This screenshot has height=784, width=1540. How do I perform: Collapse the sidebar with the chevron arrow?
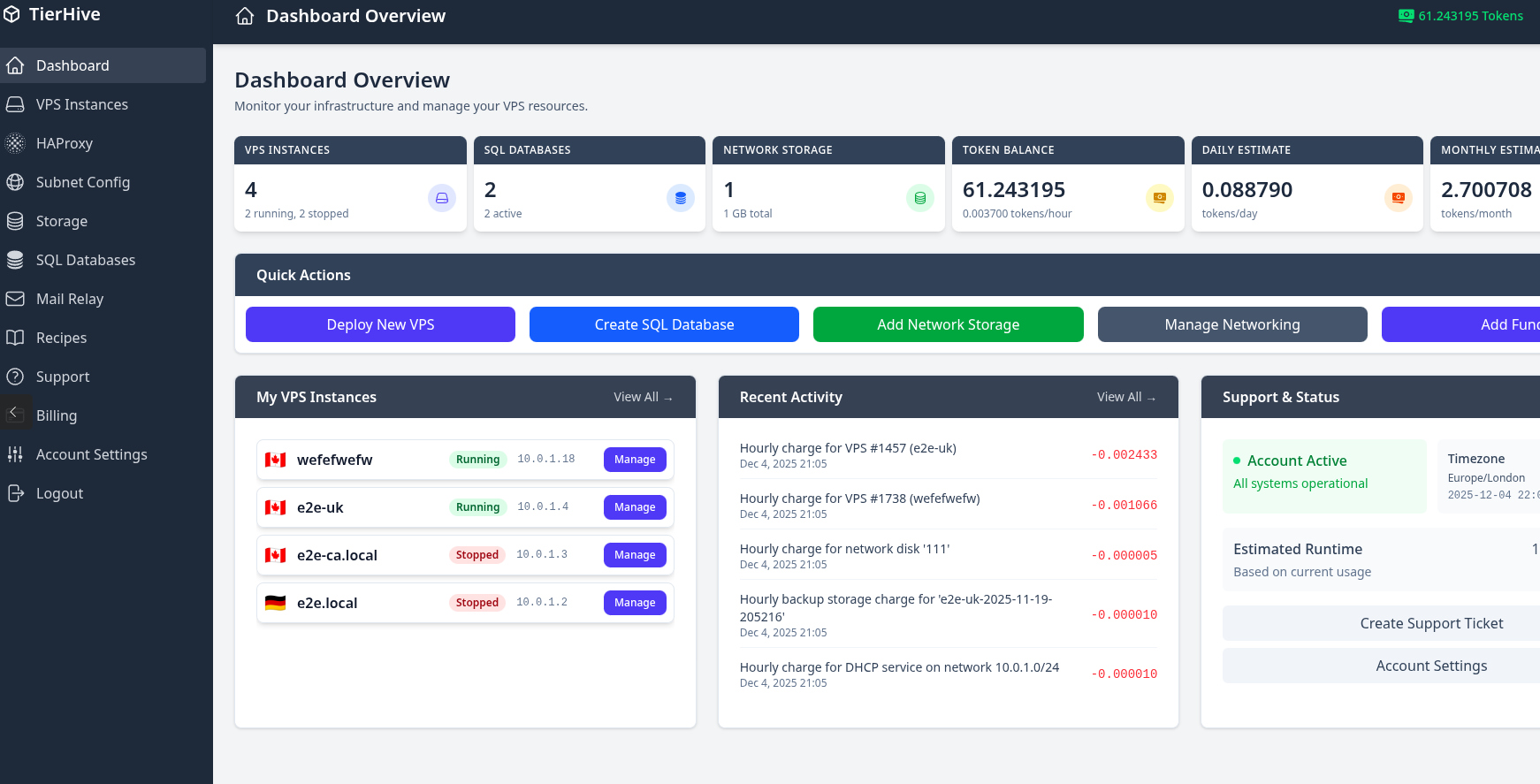pyautogui.click(x=13, y=412)
